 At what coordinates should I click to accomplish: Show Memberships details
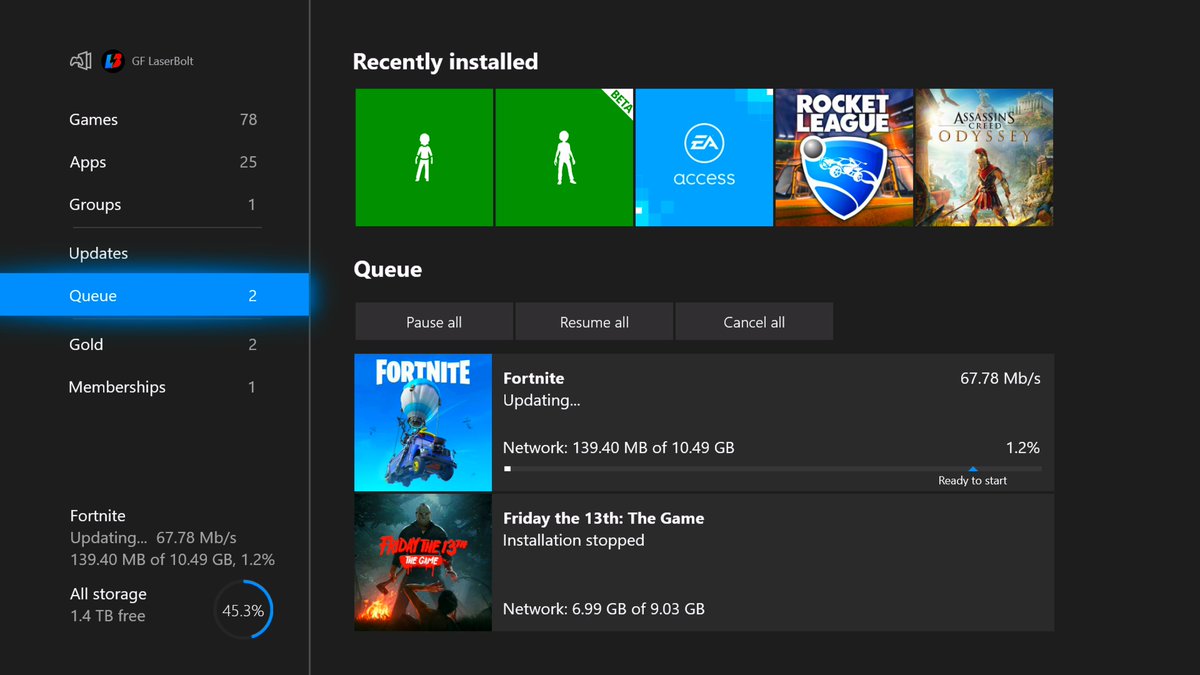(x=117, y=387)
